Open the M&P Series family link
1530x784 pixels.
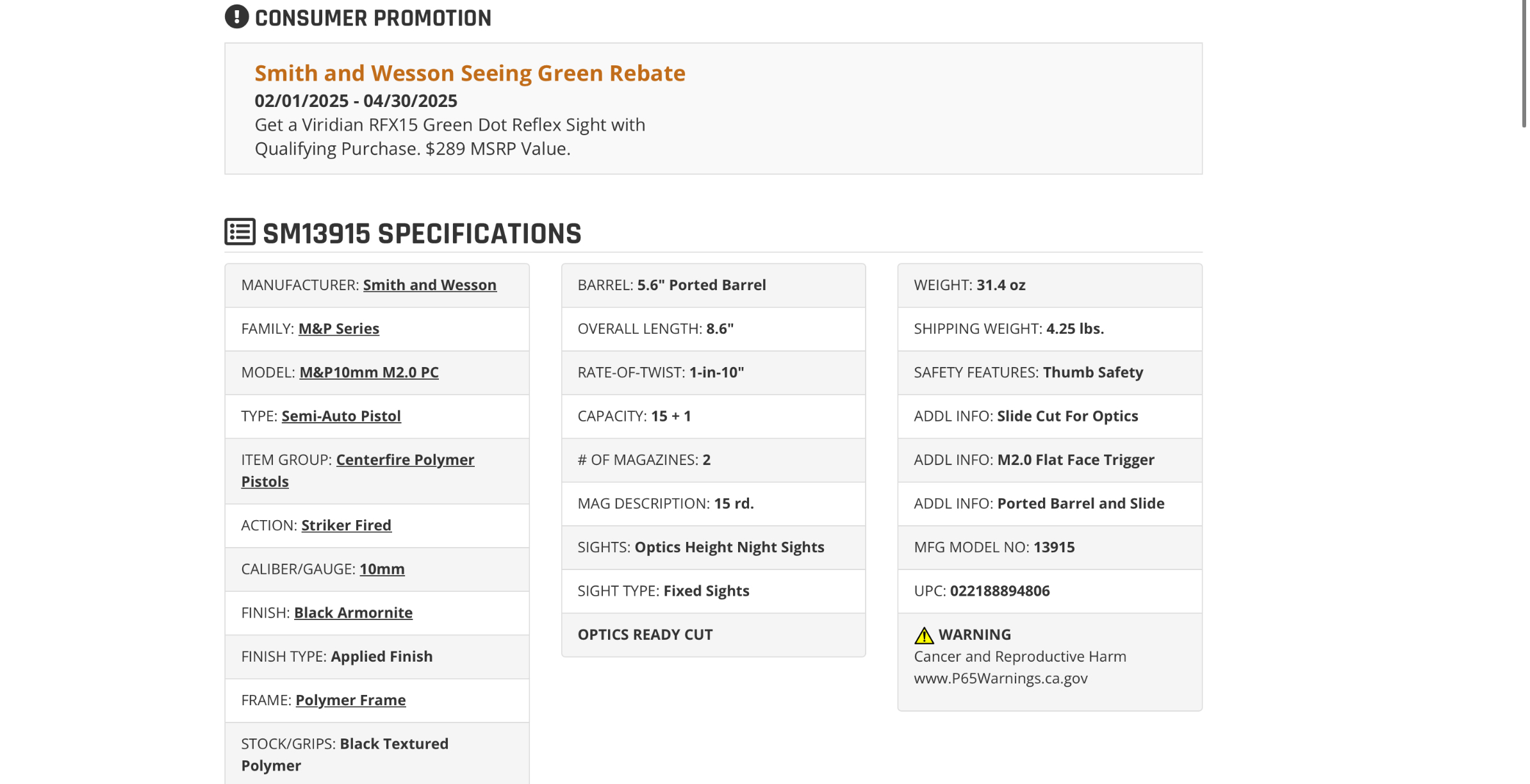click(x=339, y=329)
